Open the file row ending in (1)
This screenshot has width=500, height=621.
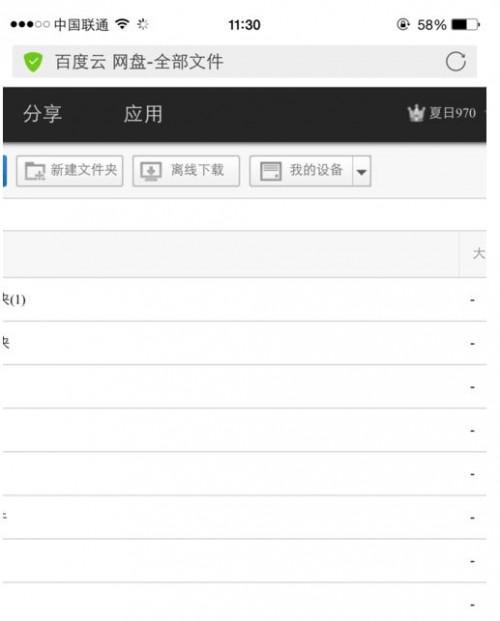click(x=244, y=300)
